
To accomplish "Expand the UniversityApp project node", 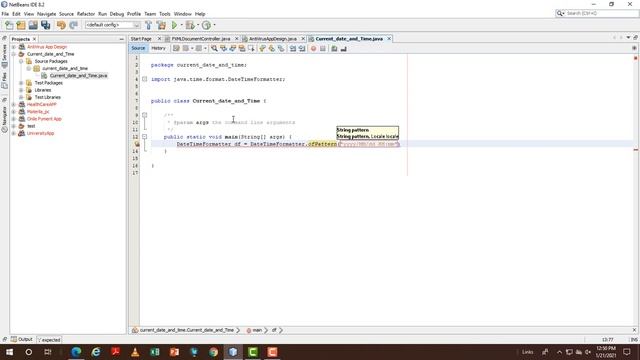I will tap(14, 133).
